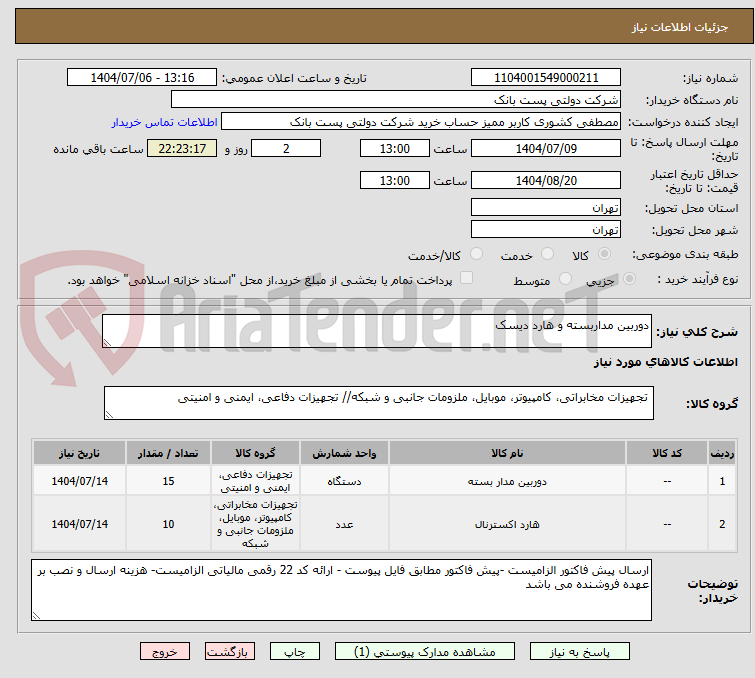The height and width of the screenshot is (678, 755).
Task: Click the گروه کالا text area
Action: click(378, 403)
